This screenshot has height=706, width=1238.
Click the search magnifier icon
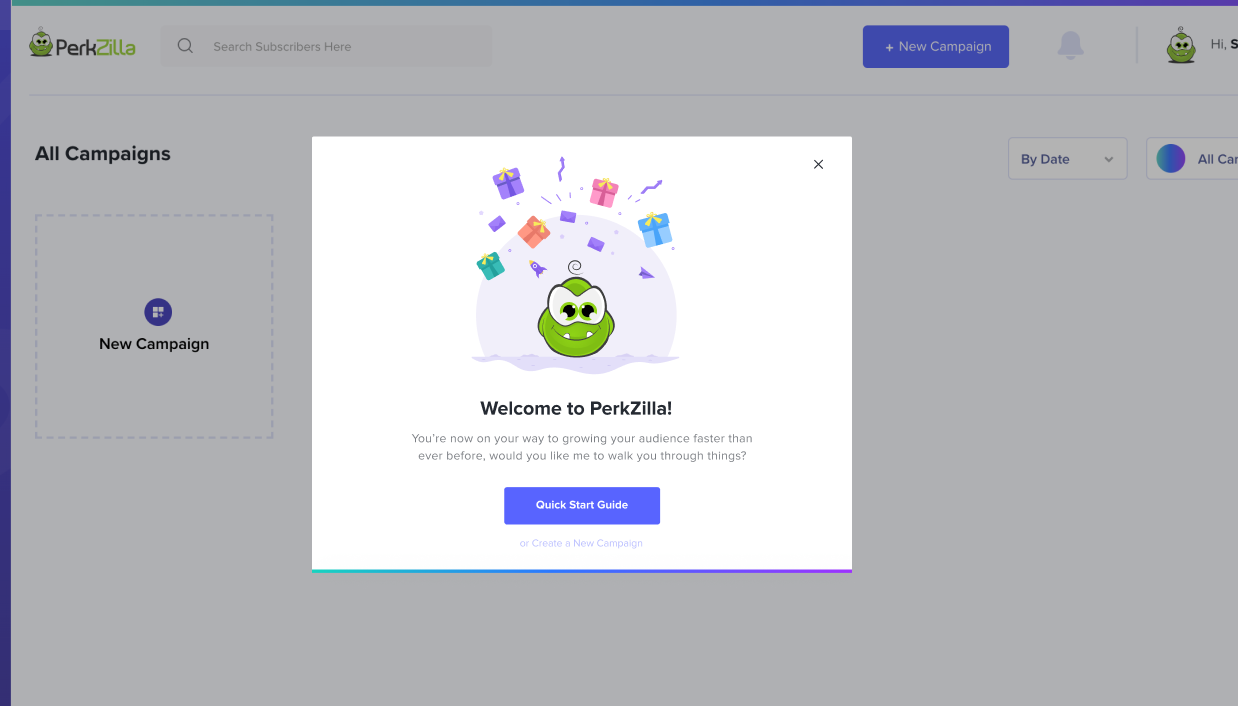(185, 46)
